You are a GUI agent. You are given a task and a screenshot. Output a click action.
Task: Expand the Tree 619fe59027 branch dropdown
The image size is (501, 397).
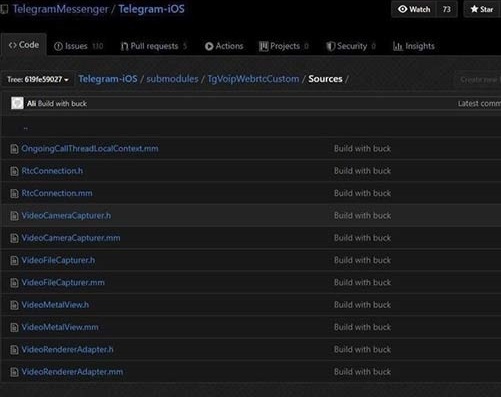pyautogui.click(x=38, y=79)
